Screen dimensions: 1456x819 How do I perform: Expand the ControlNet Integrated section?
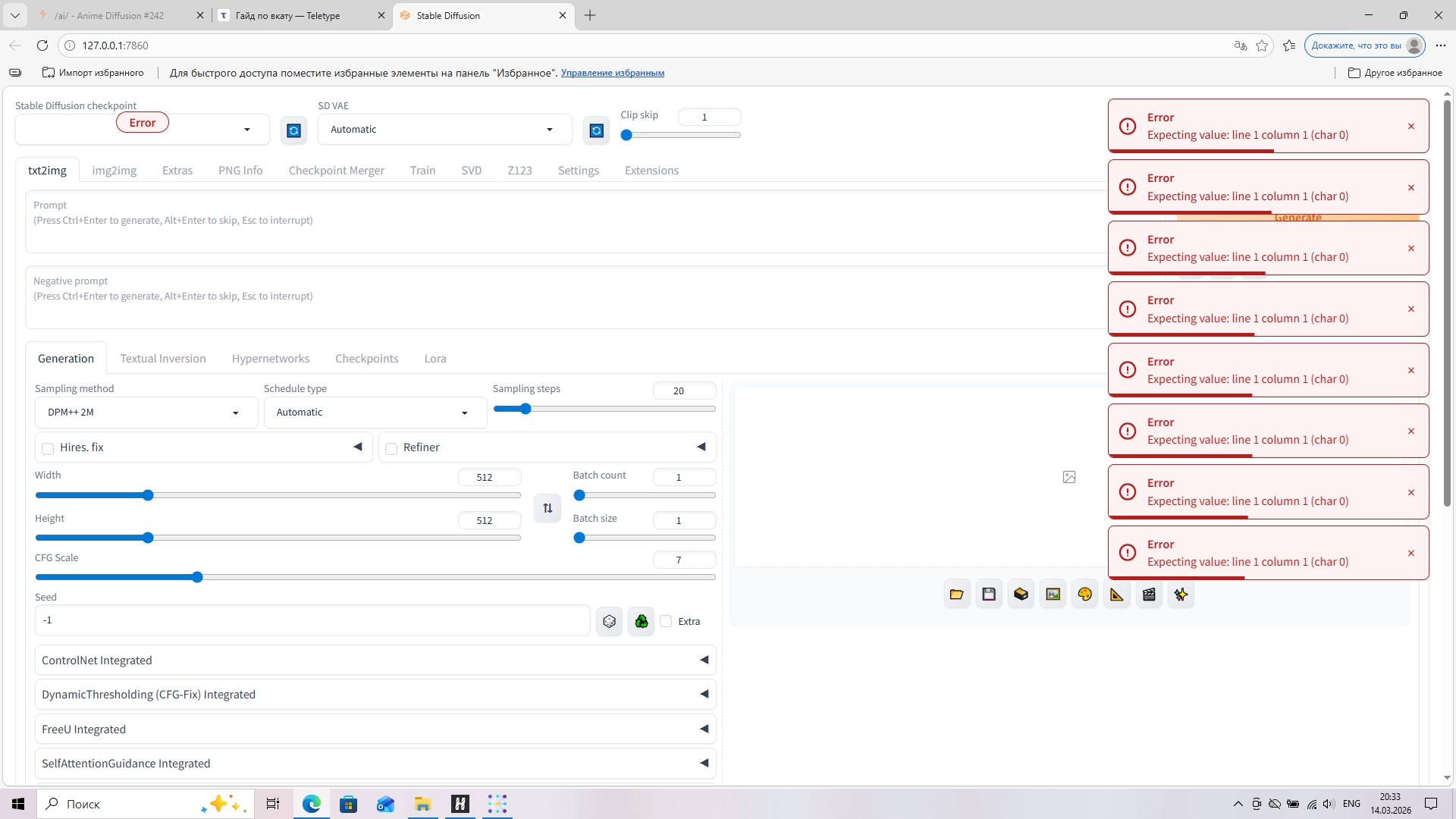[x=375, y=661]
